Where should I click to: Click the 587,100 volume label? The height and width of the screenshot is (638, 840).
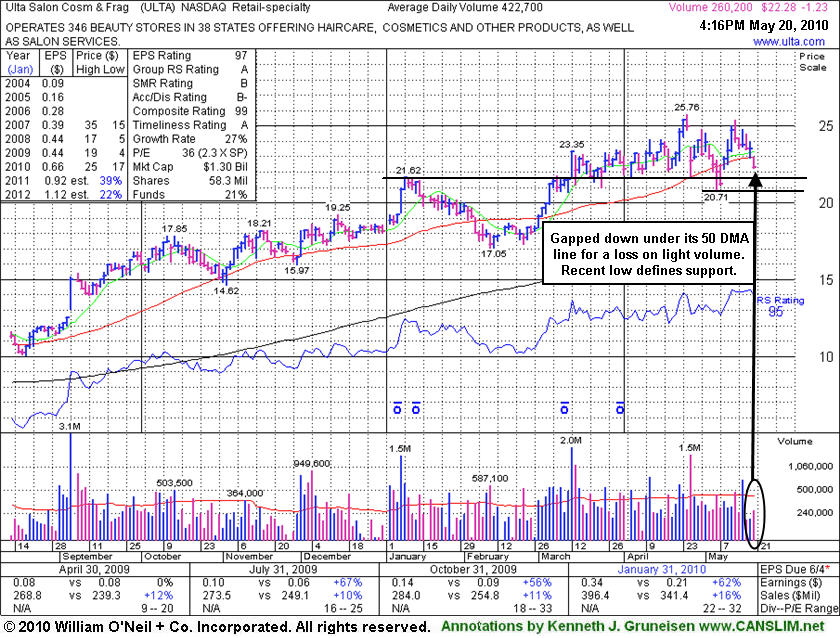click(490, 478)
